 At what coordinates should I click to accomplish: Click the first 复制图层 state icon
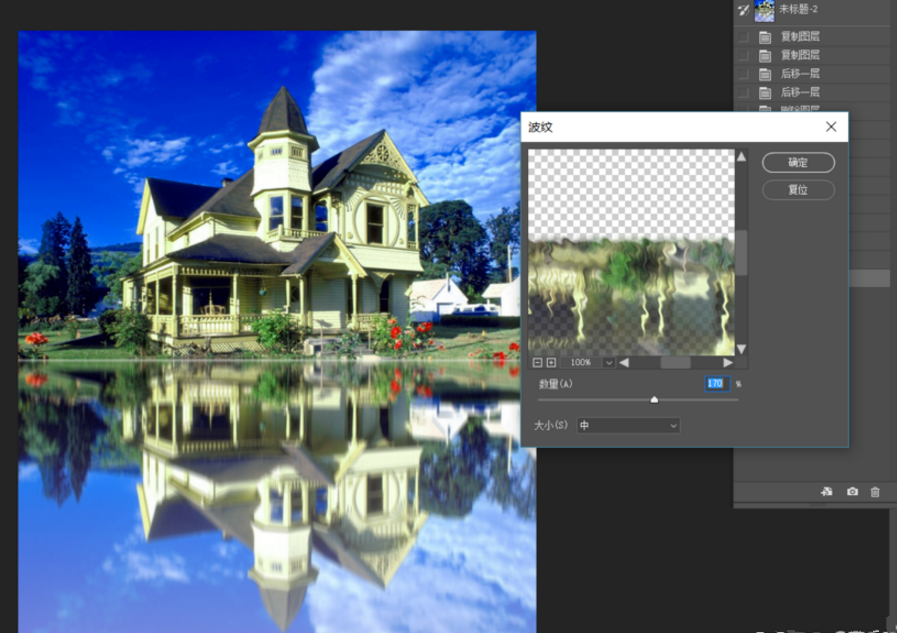coord(765,38)
